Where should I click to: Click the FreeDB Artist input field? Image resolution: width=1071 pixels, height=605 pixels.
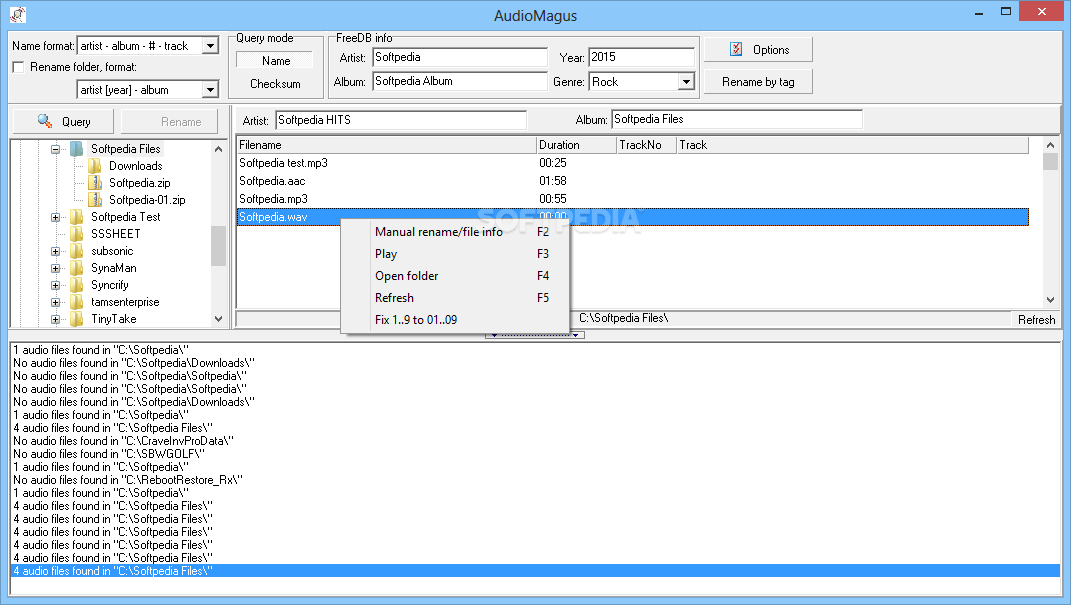460,57
